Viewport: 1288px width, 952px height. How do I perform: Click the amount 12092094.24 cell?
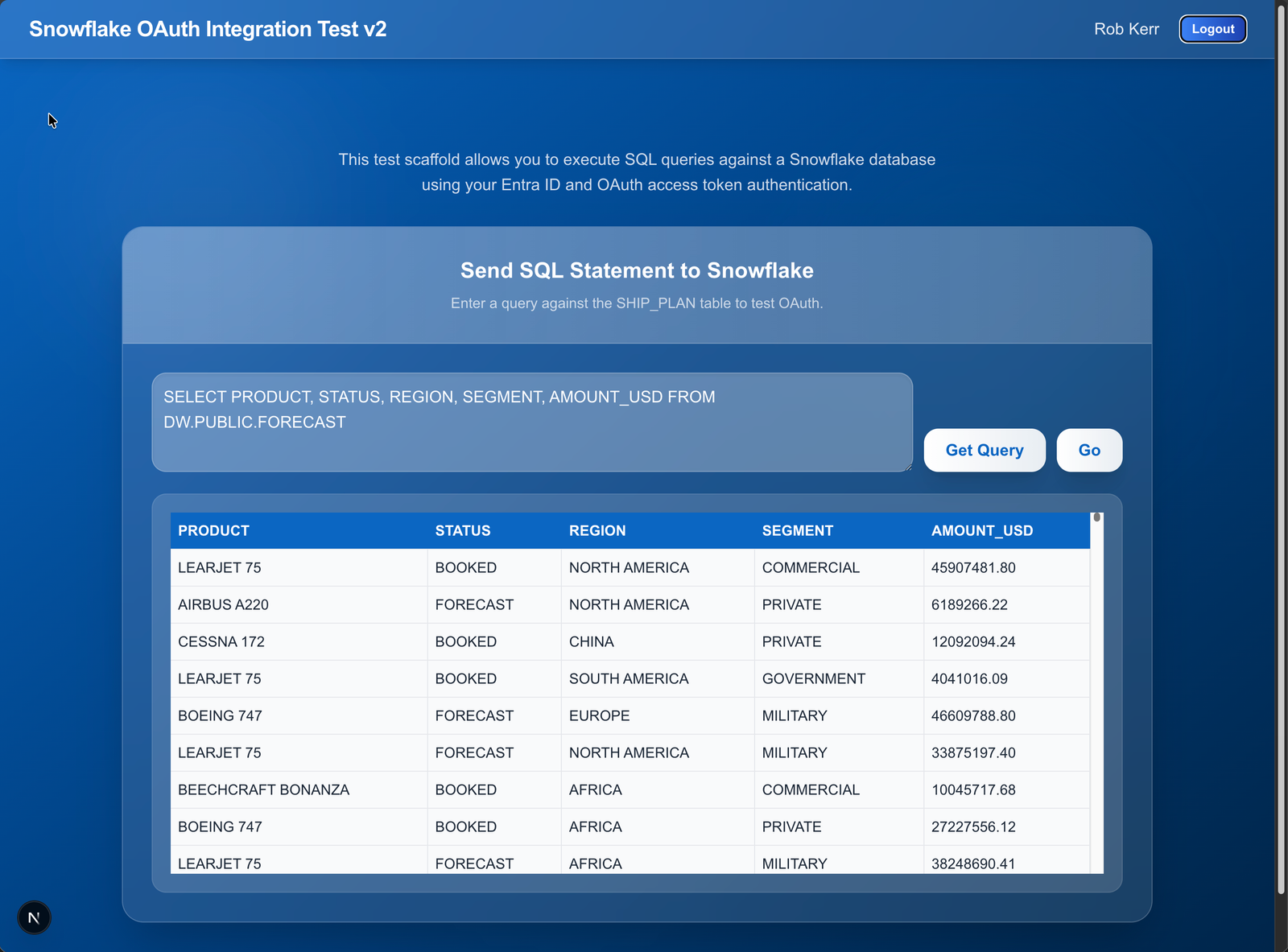pos(973,641)
